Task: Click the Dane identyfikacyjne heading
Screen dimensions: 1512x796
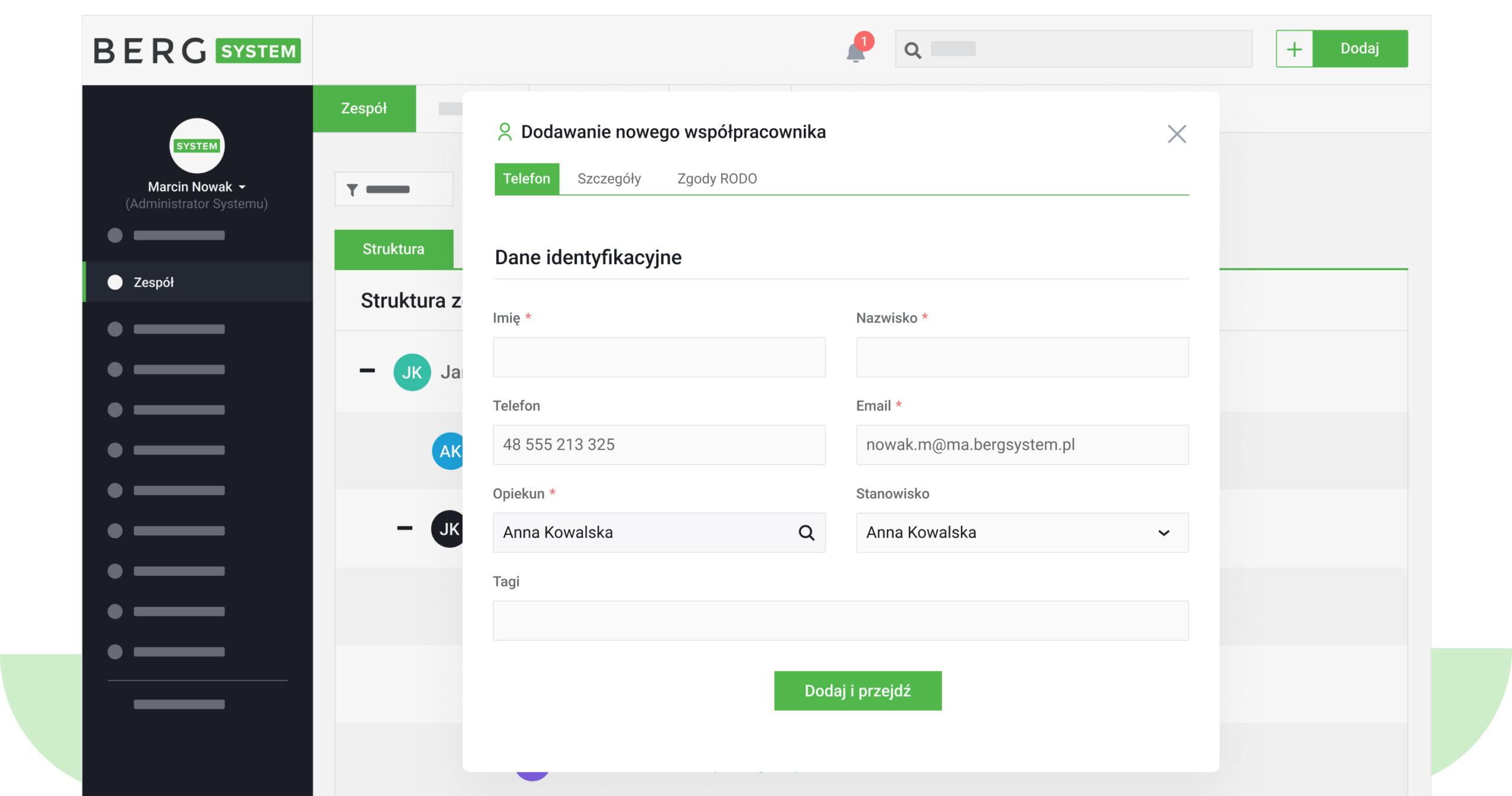Action: tap(588, 258)
